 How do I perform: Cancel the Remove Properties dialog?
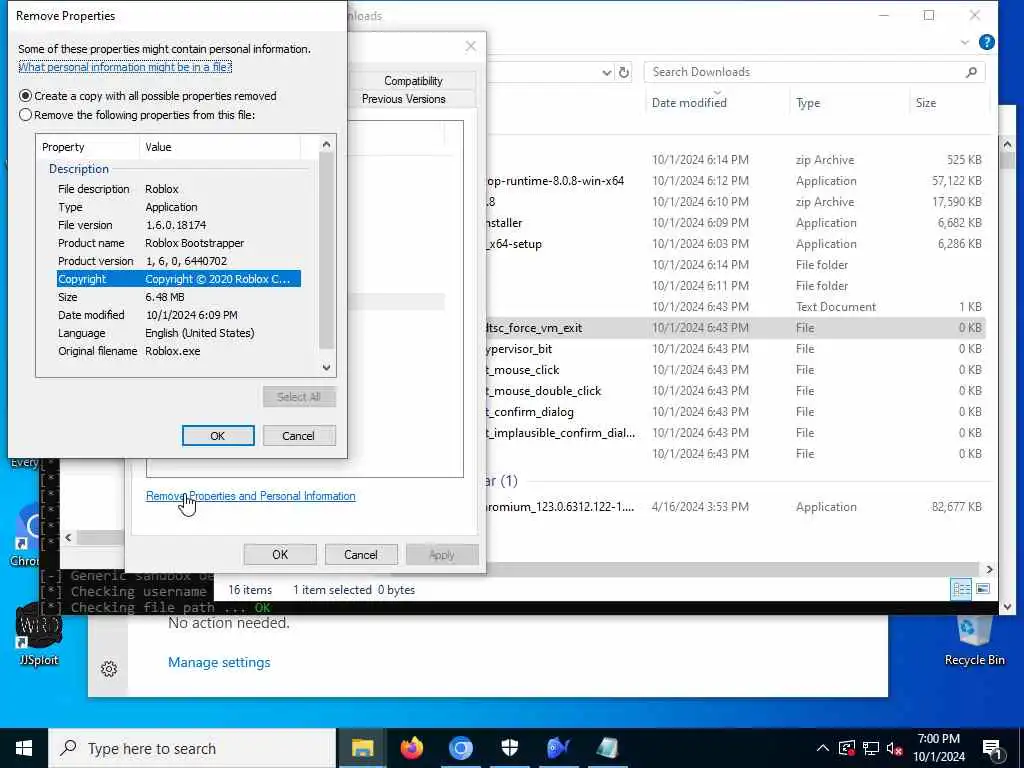click(298, 436)
